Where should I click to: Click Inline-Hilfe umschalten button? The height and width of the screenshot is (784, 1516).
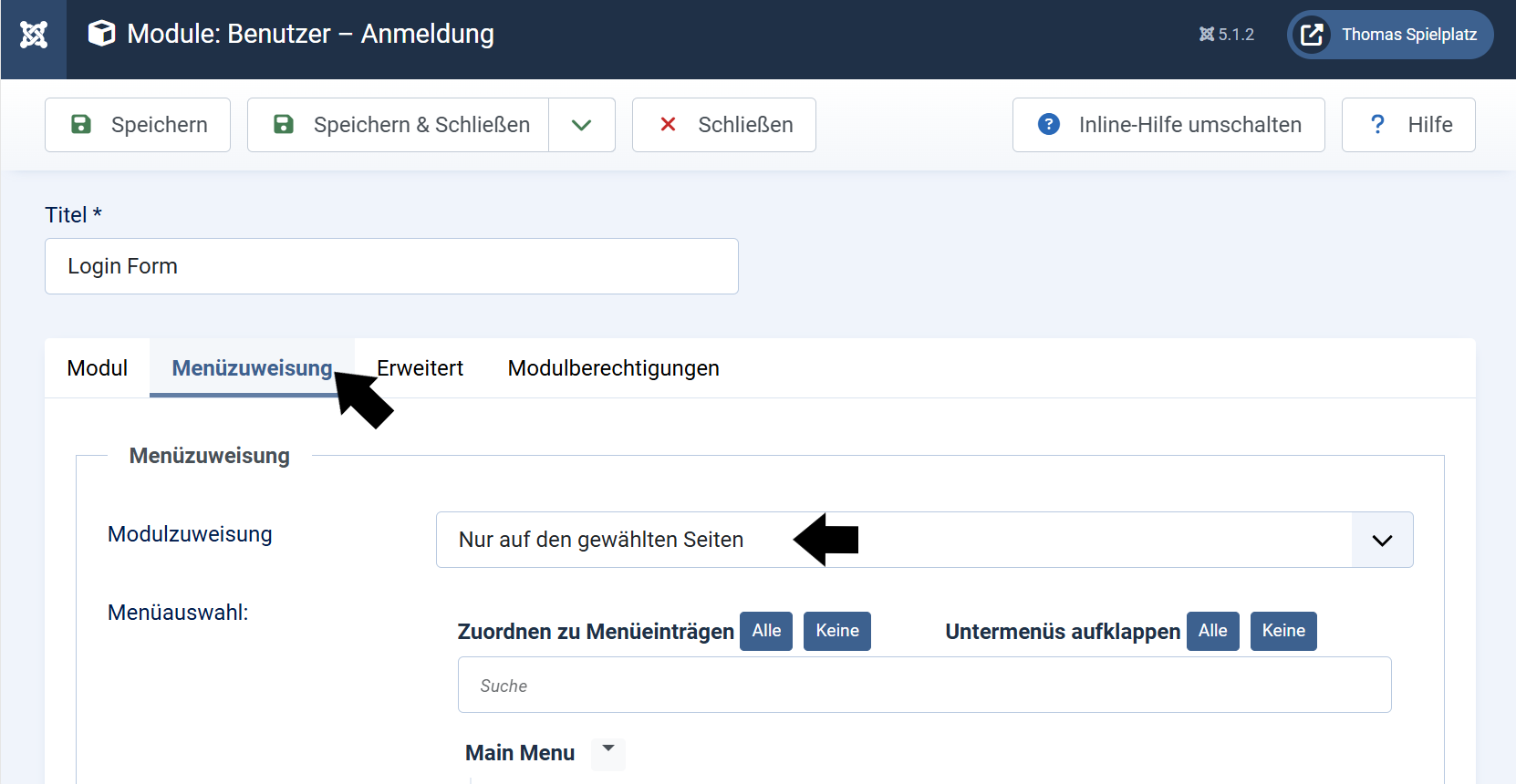pos(1168,125)
